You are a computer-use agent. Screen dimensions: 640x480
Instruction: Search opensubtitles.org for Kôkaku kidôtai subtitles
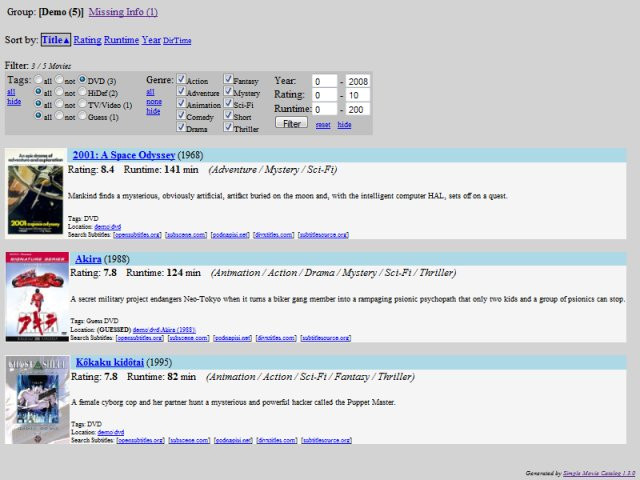click(x=140, y=440)
